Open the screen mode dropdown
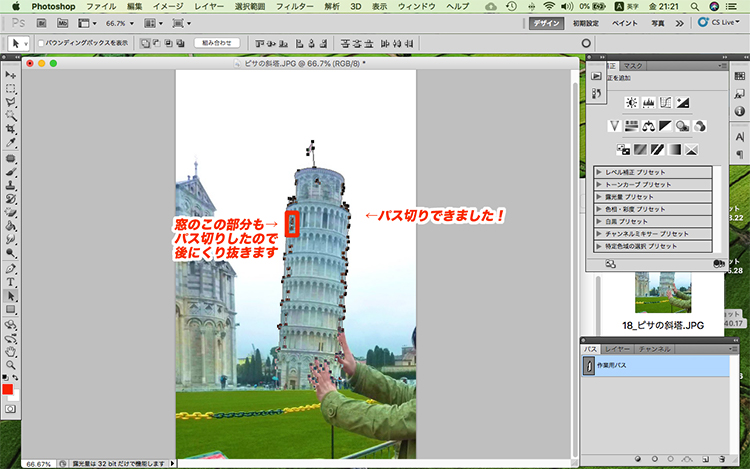This screenshot has width=750, height=469. click(182, 23)
